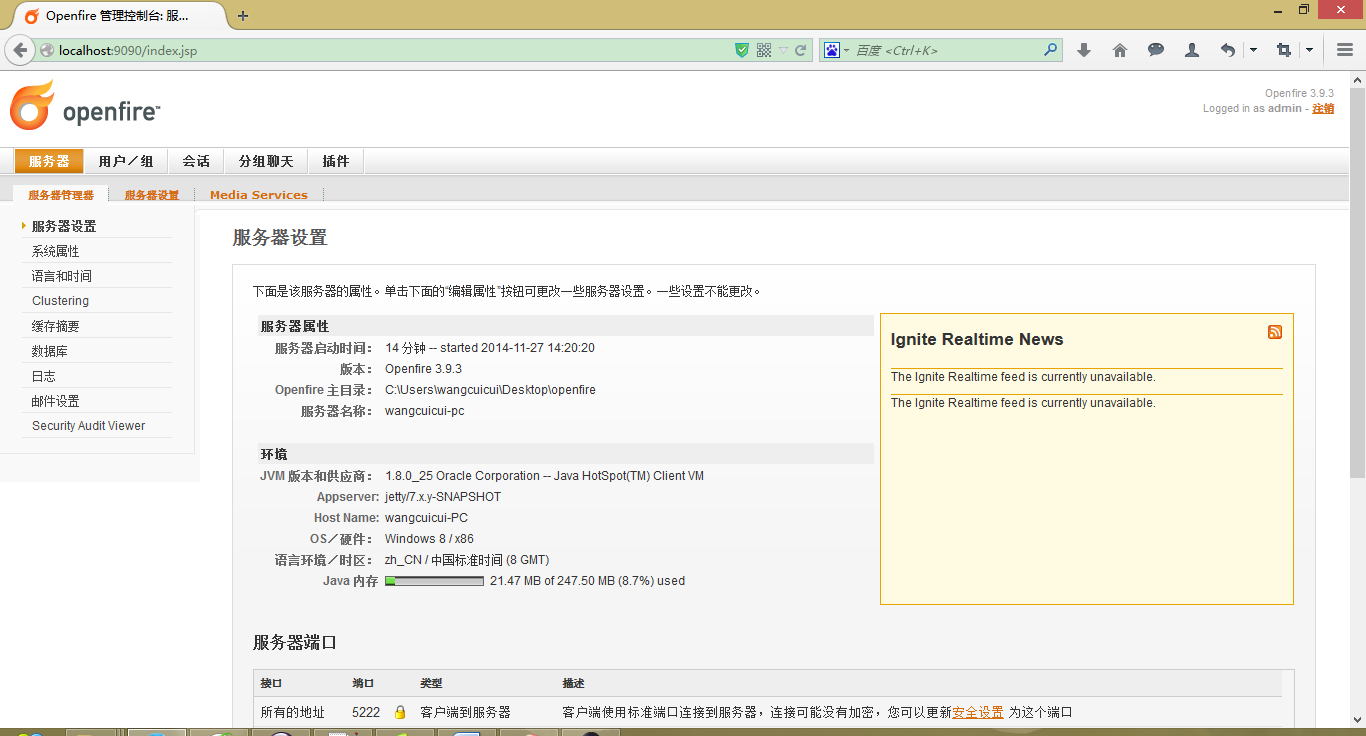1366x736 pixels.
Task: Click the 5222 port cell
Action: point(366,712)
